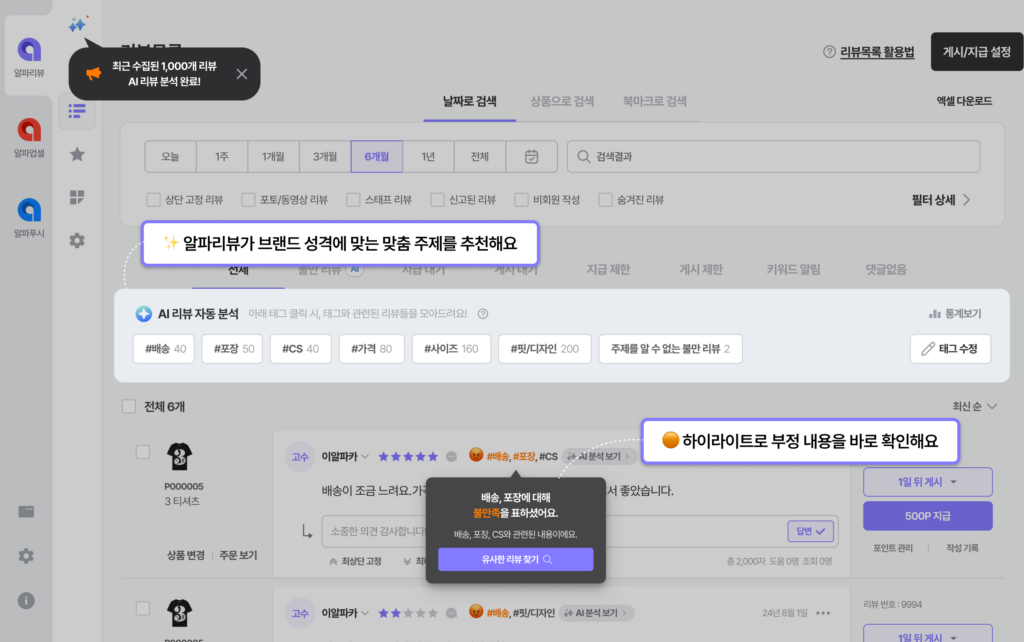1024x642 pixels.
Task: Expand the 1일 뒤 게시 dropdown
Action: tap(926, 481)
